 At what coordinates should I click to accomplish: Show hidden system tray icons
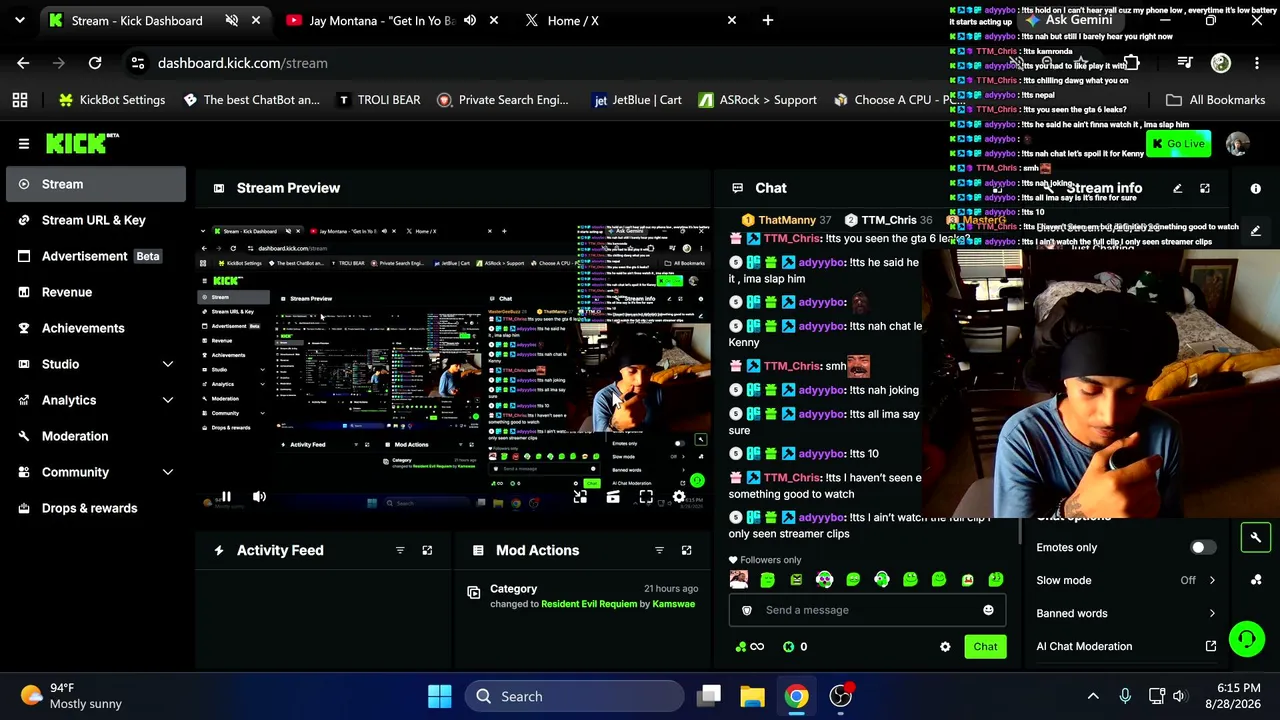pyautogui.click(x=1093, y=696)
